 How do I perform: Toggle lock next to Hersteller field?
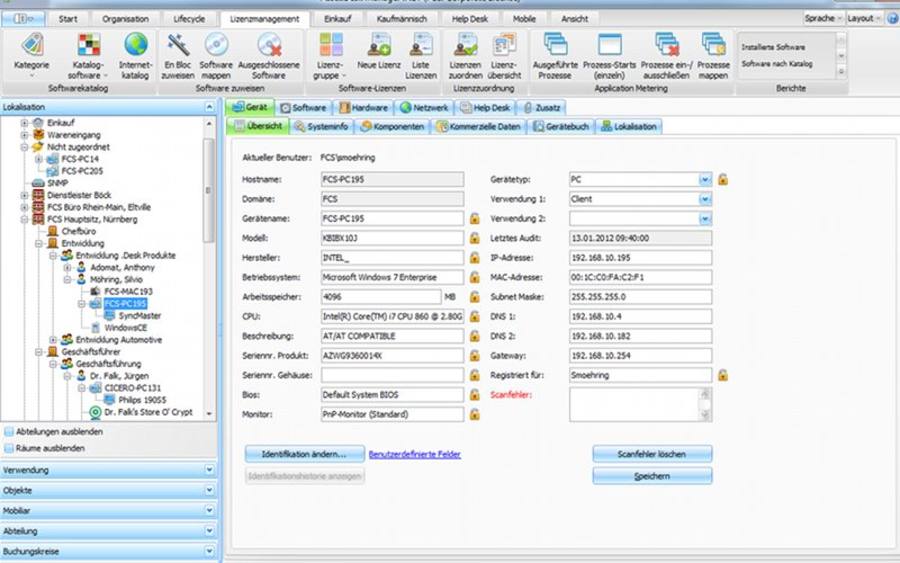coord(475,258)
